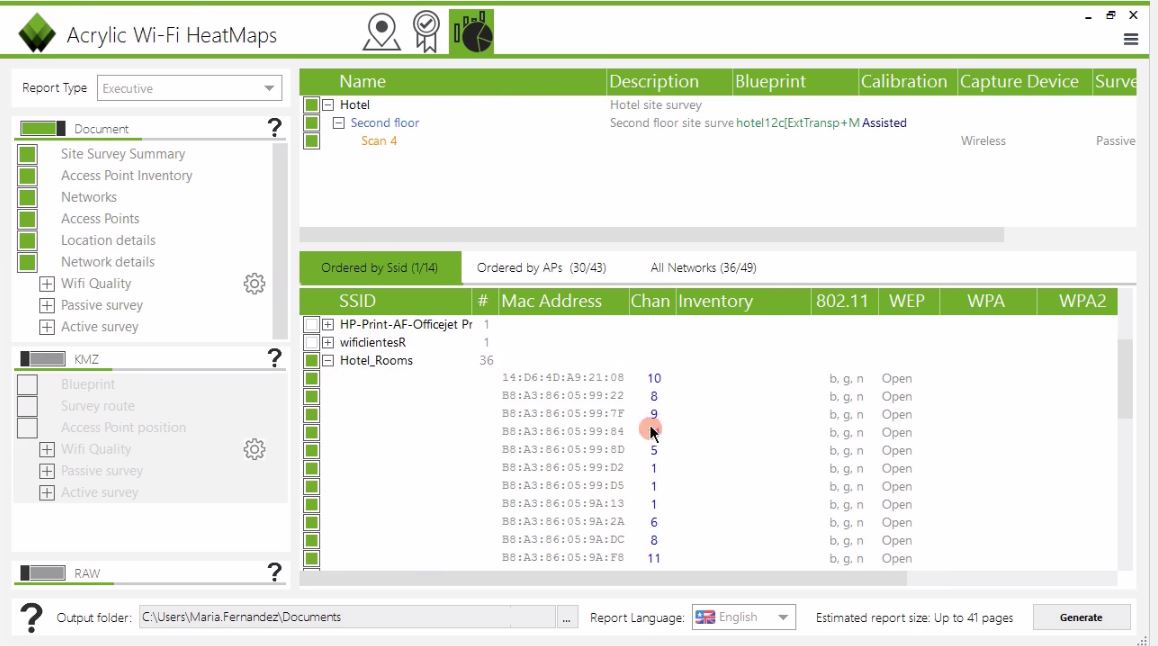The image size is (1158, 646).
Task: Toggle the RAW report switch
Action: pyautogui.click(x=43, y=573)
